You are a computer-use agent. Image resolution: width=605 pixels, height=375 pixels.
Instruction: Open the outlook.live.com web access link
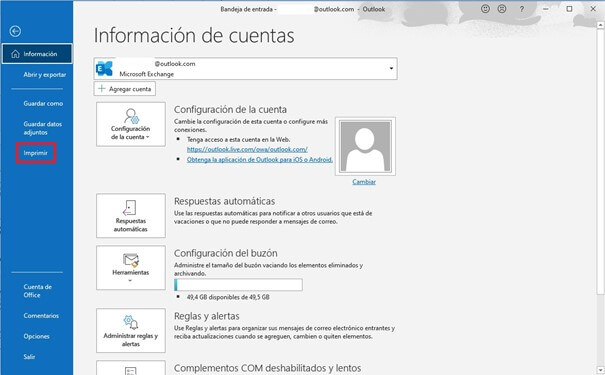click(247, 149)
